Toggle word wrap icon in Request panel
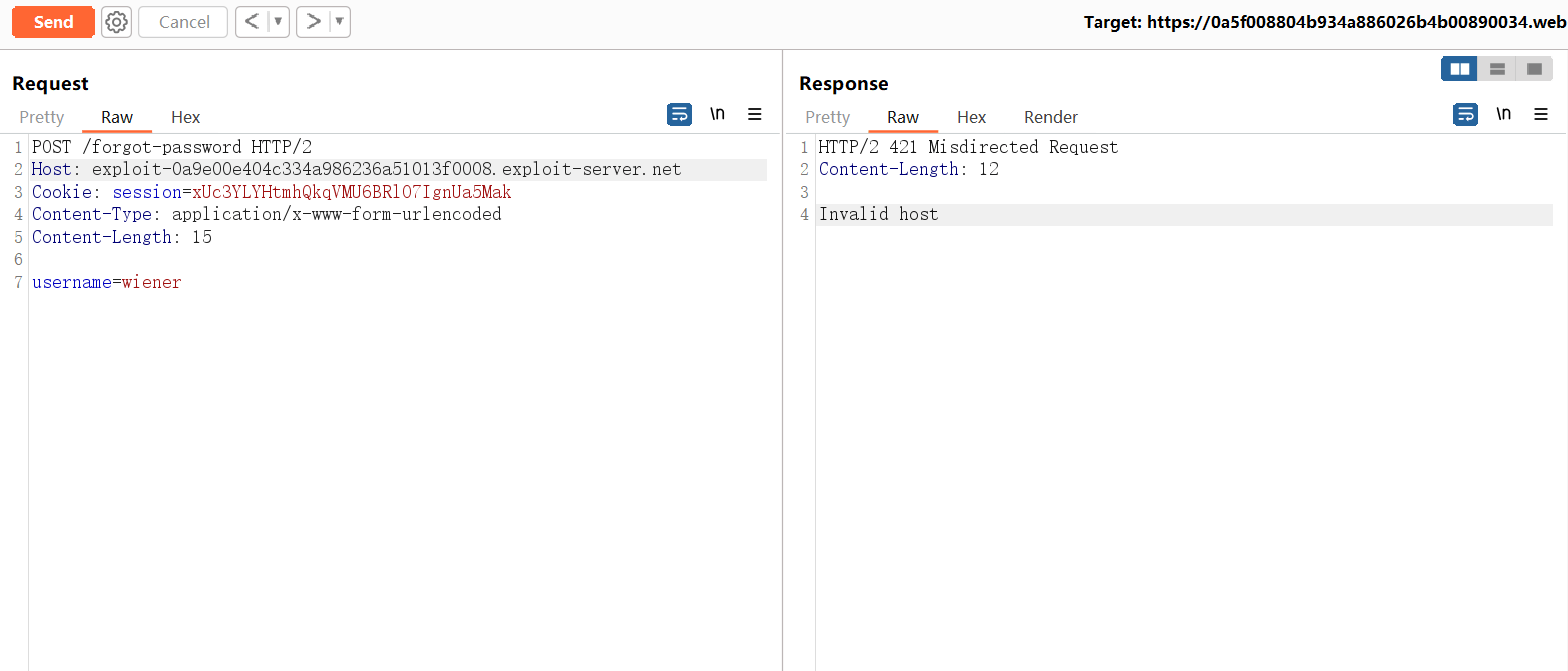 [x=679, y=115]
